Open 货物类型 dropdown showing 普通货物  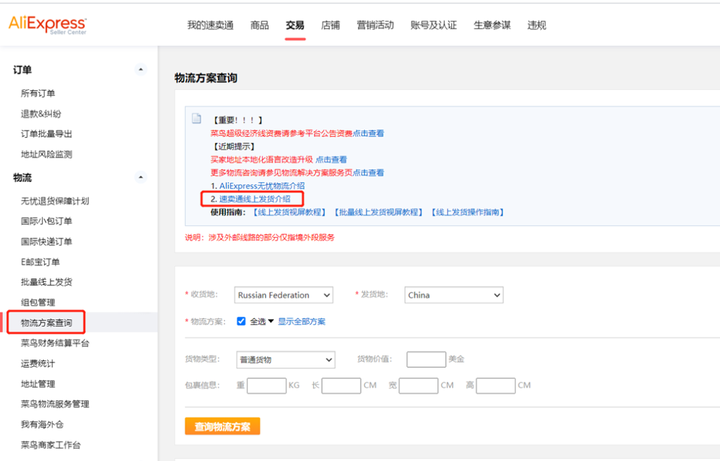click(x=286, y=360)
